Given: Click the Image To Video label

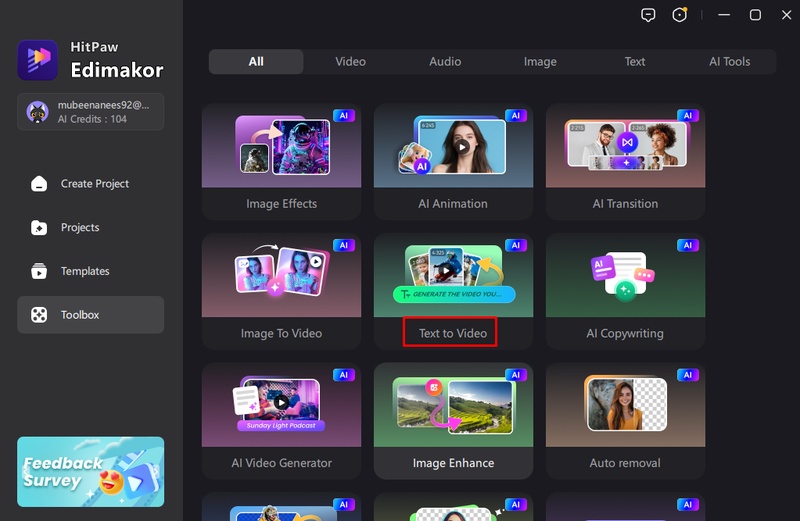Looking at the screenshot, I should [x=281, y=333].
